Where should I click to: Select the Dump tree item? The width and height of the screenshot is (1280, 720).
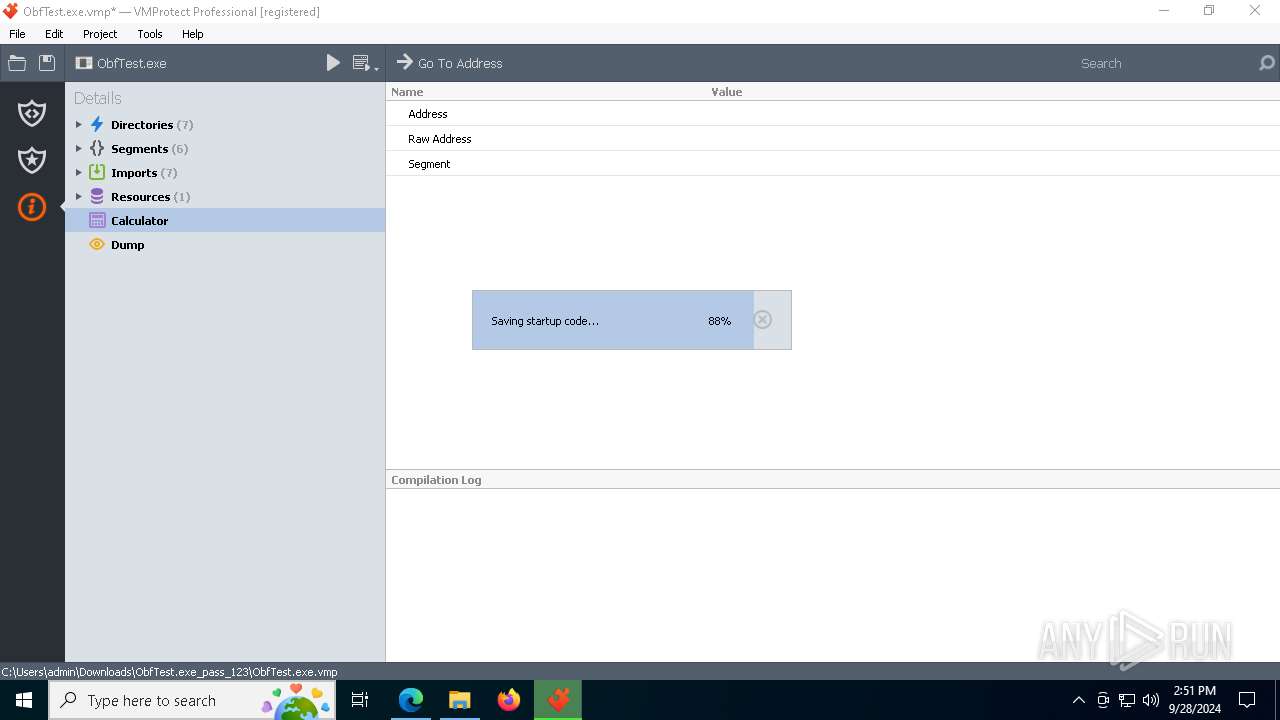(x=225, y=245)
